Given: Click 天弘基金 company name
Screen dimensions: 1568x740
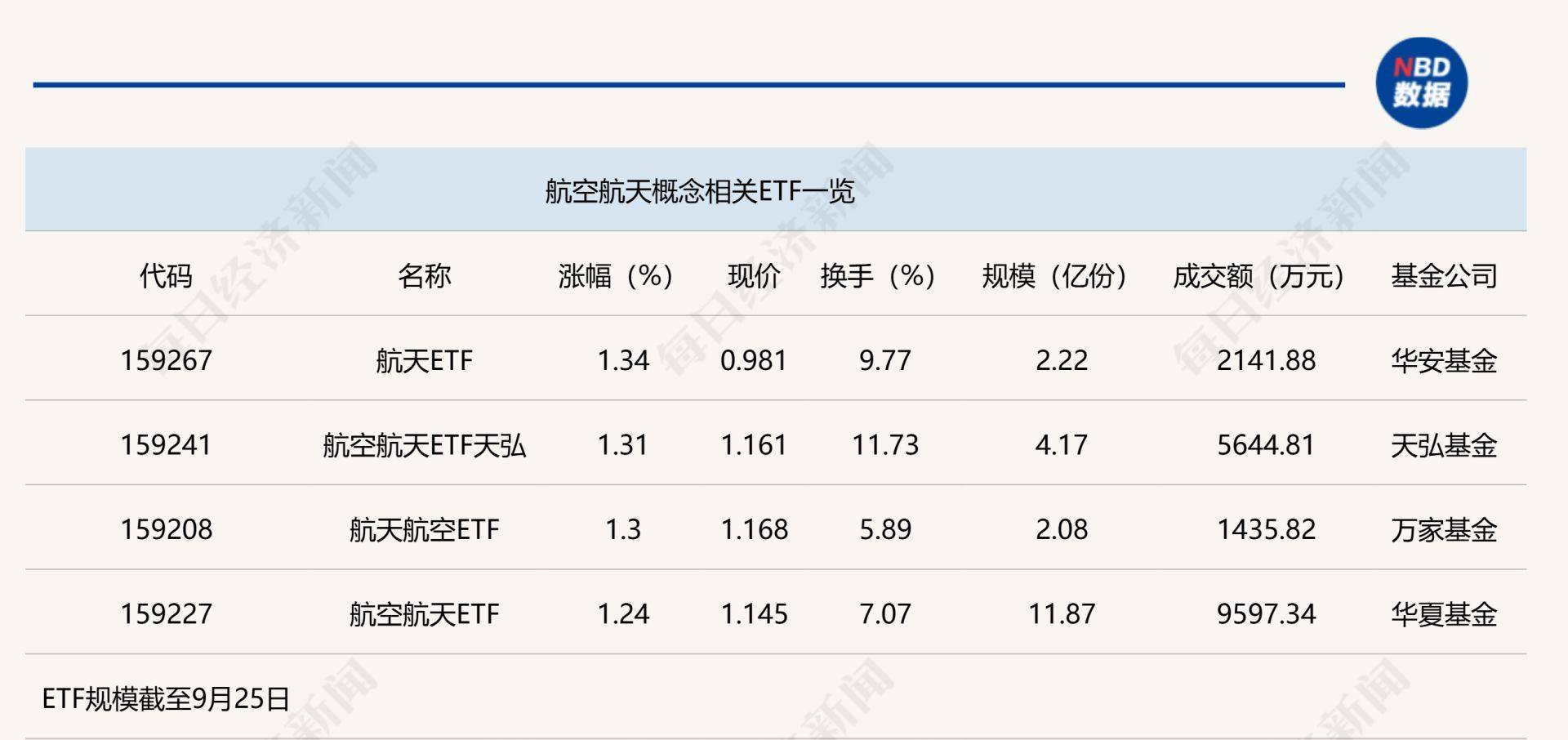Looking at the screenshot, I should [x=1444, y=445].
